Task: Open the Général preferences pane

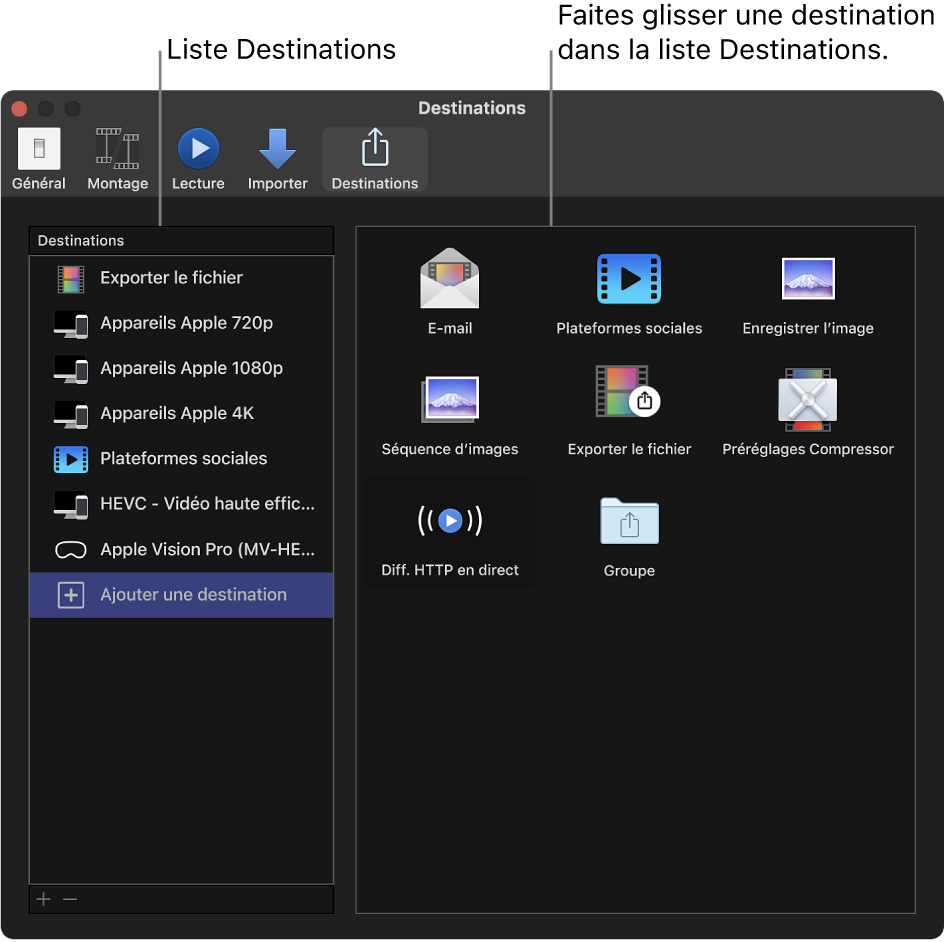Action: pos(38,158)
